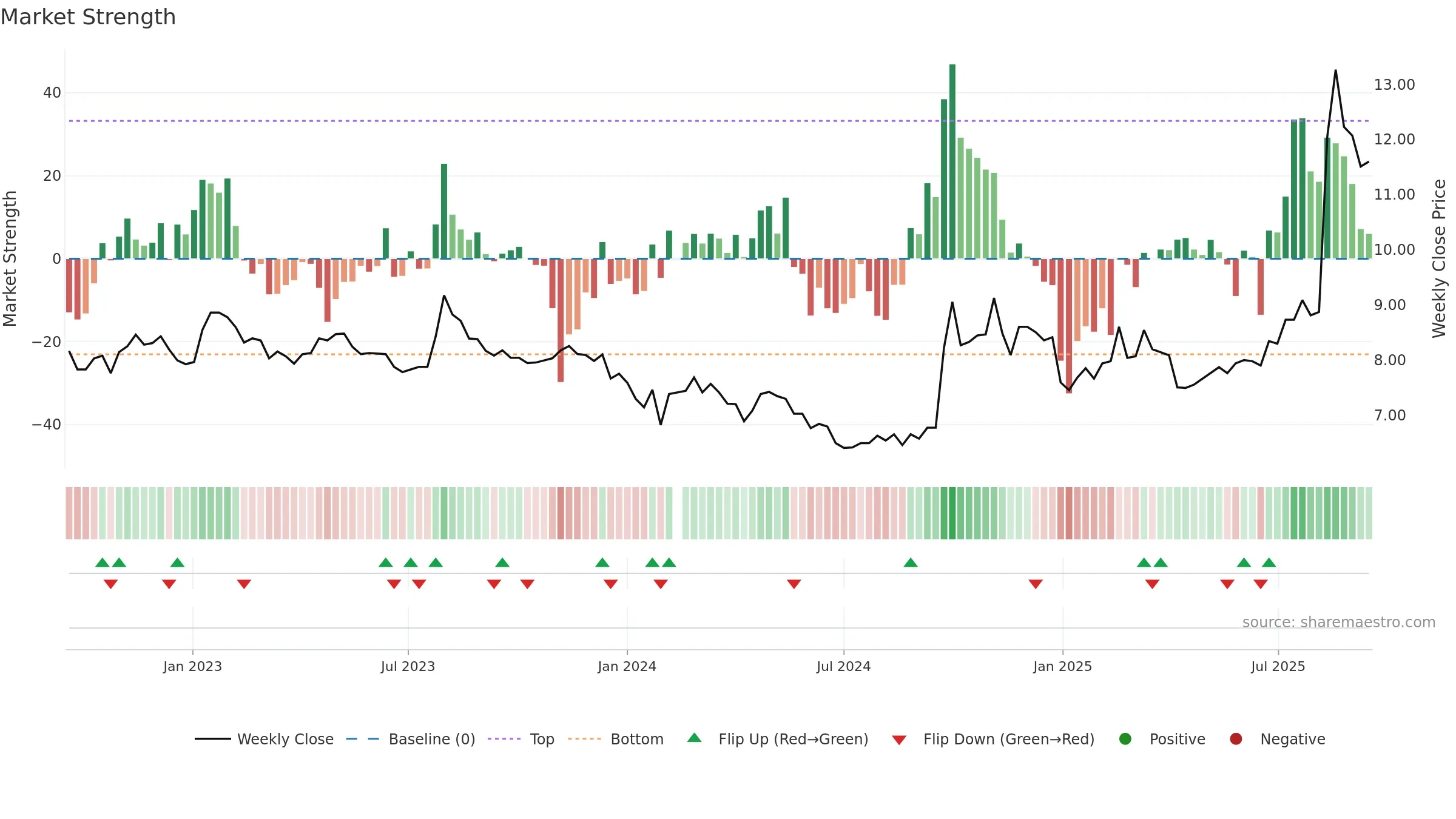
Task: Click the Jan 2023 date label
Action: [192, 666]
